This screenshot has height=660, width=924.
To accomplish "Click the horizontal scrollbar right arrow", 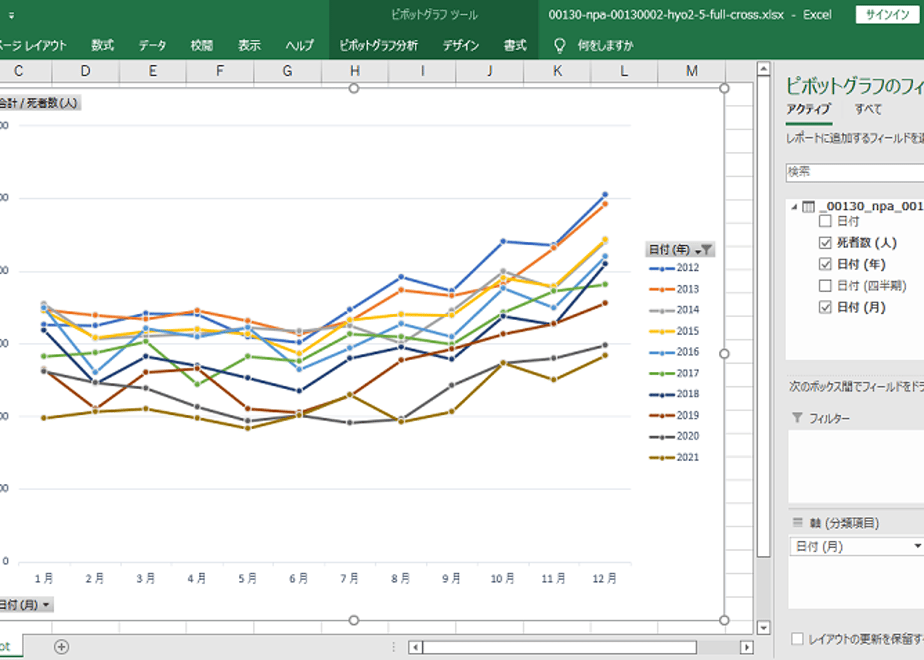I will pos(747,647).
